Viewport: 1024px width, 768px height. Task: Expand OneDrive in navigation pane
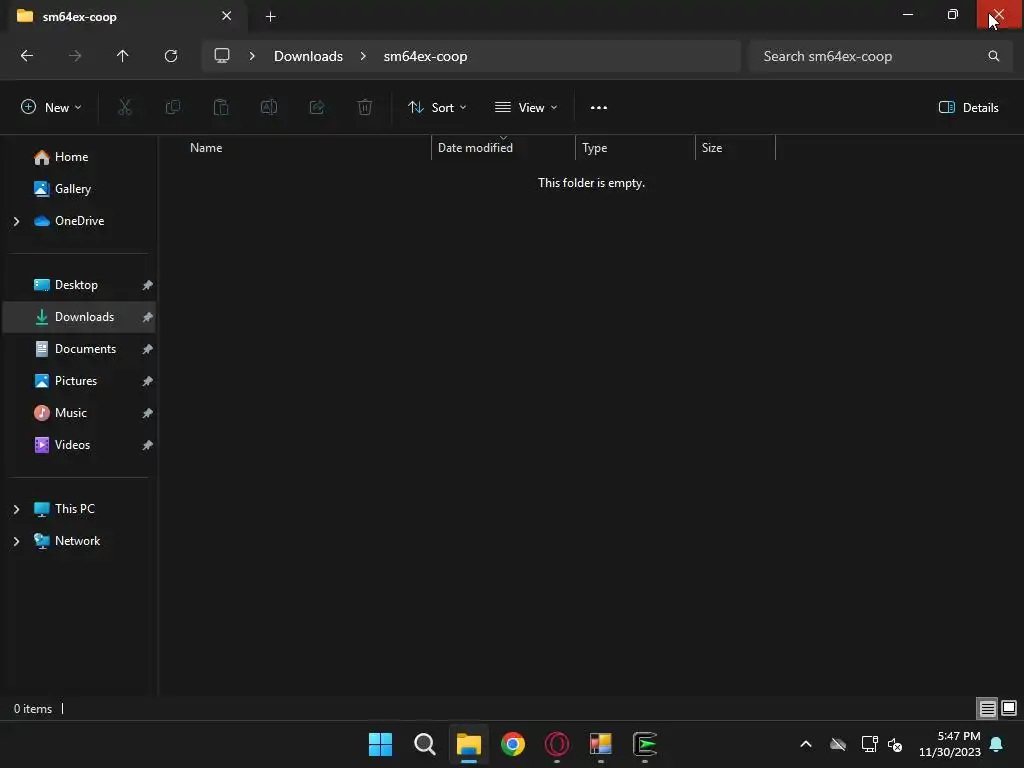pos(16,221)
